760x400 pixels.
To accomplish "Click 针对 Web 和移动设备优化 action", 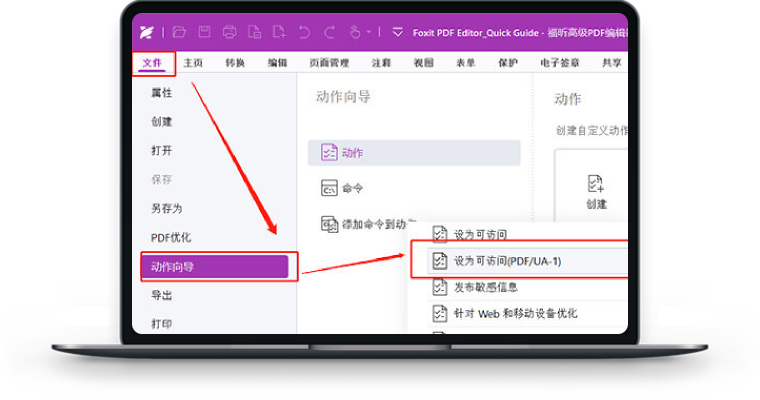I will [x=515, y=314].
